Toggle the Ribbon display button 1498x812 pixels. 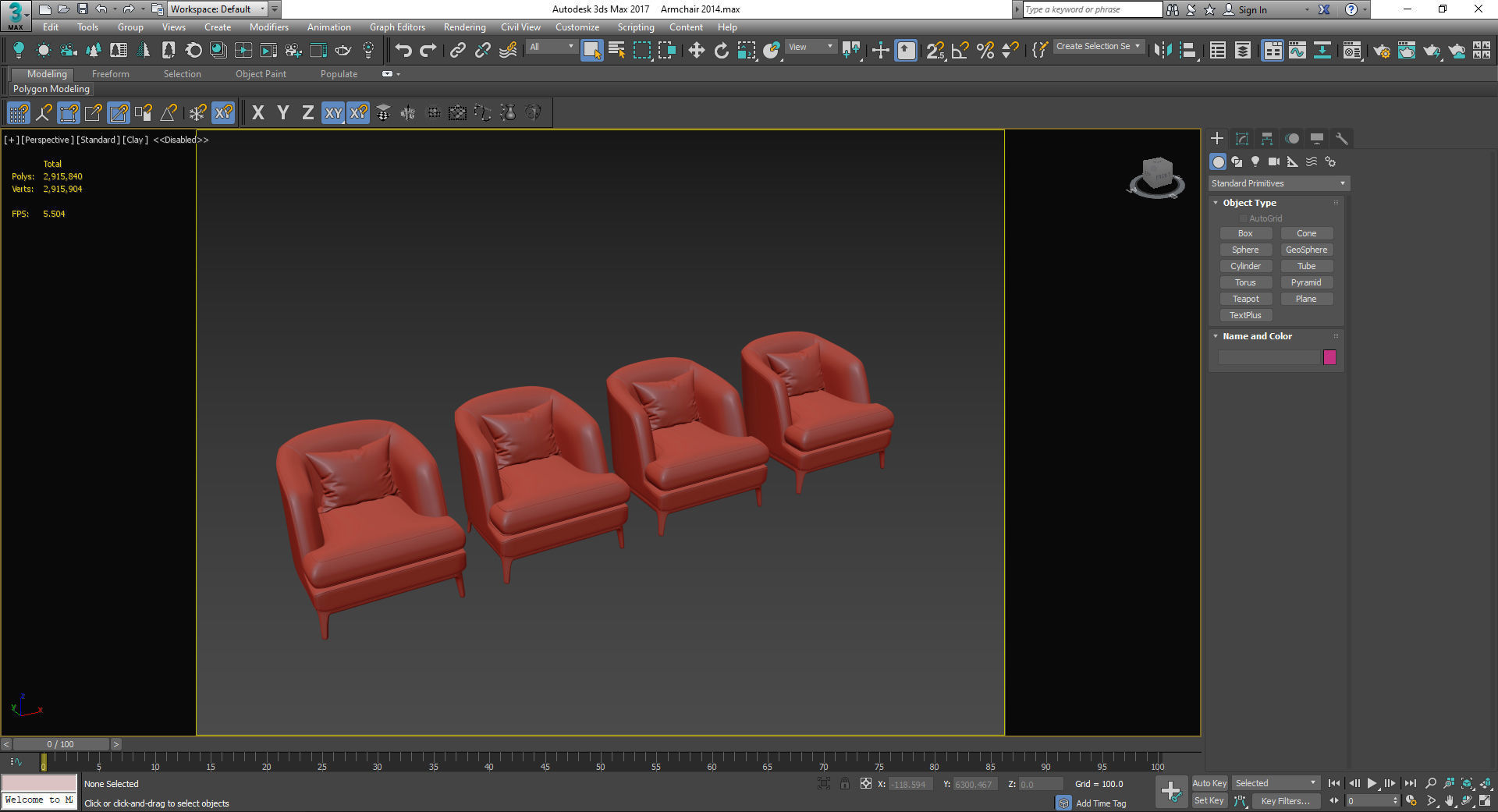click(1273, 51)
